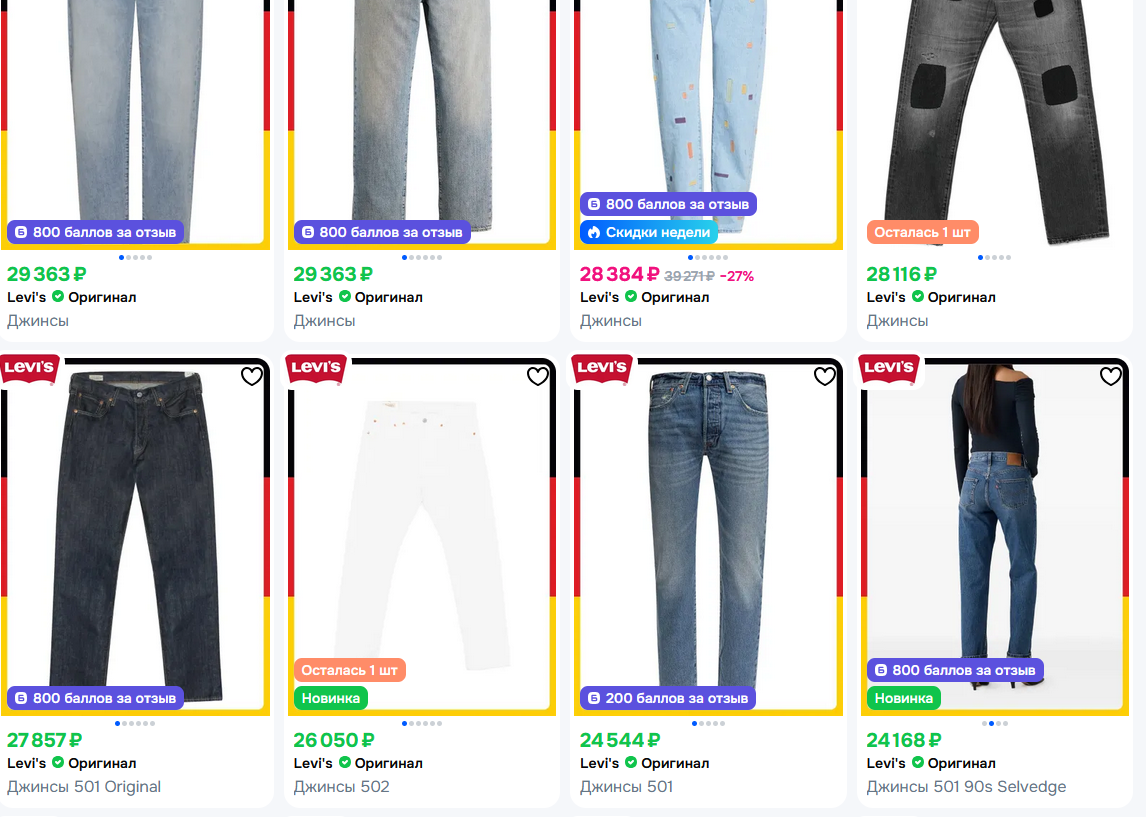Click Levi's logo badge on 90s Selvedge card

889,369
